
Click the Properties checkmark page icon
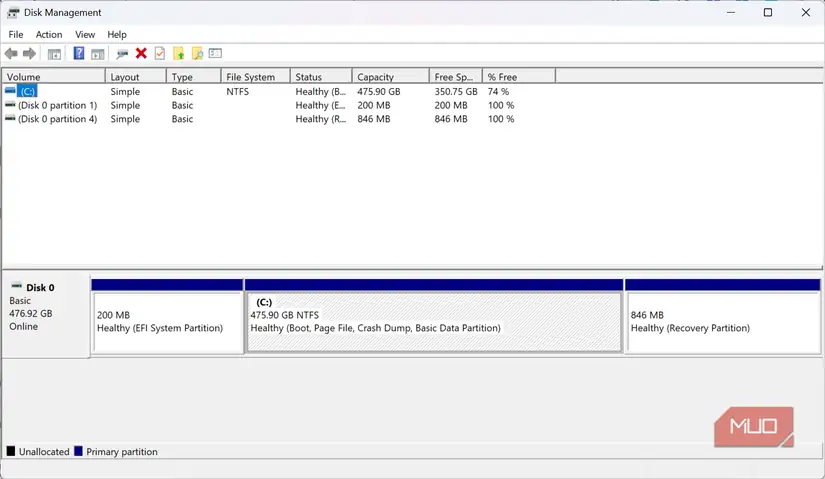(x=160, y=53)
